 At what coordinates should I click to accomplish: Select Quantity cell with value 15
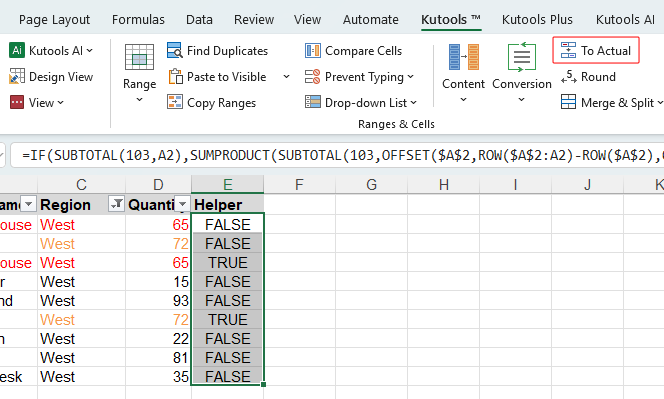(x=158, y=282)
